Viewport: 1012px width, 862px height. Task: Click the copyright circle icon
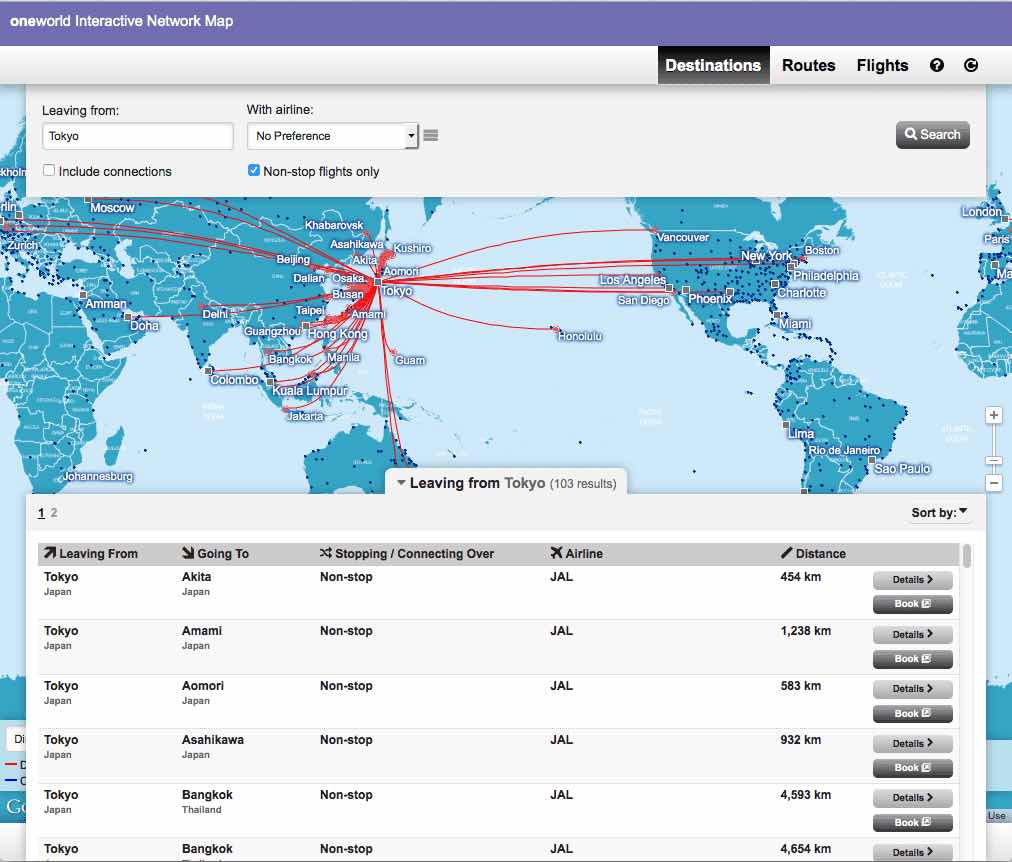tap(971, 65)
